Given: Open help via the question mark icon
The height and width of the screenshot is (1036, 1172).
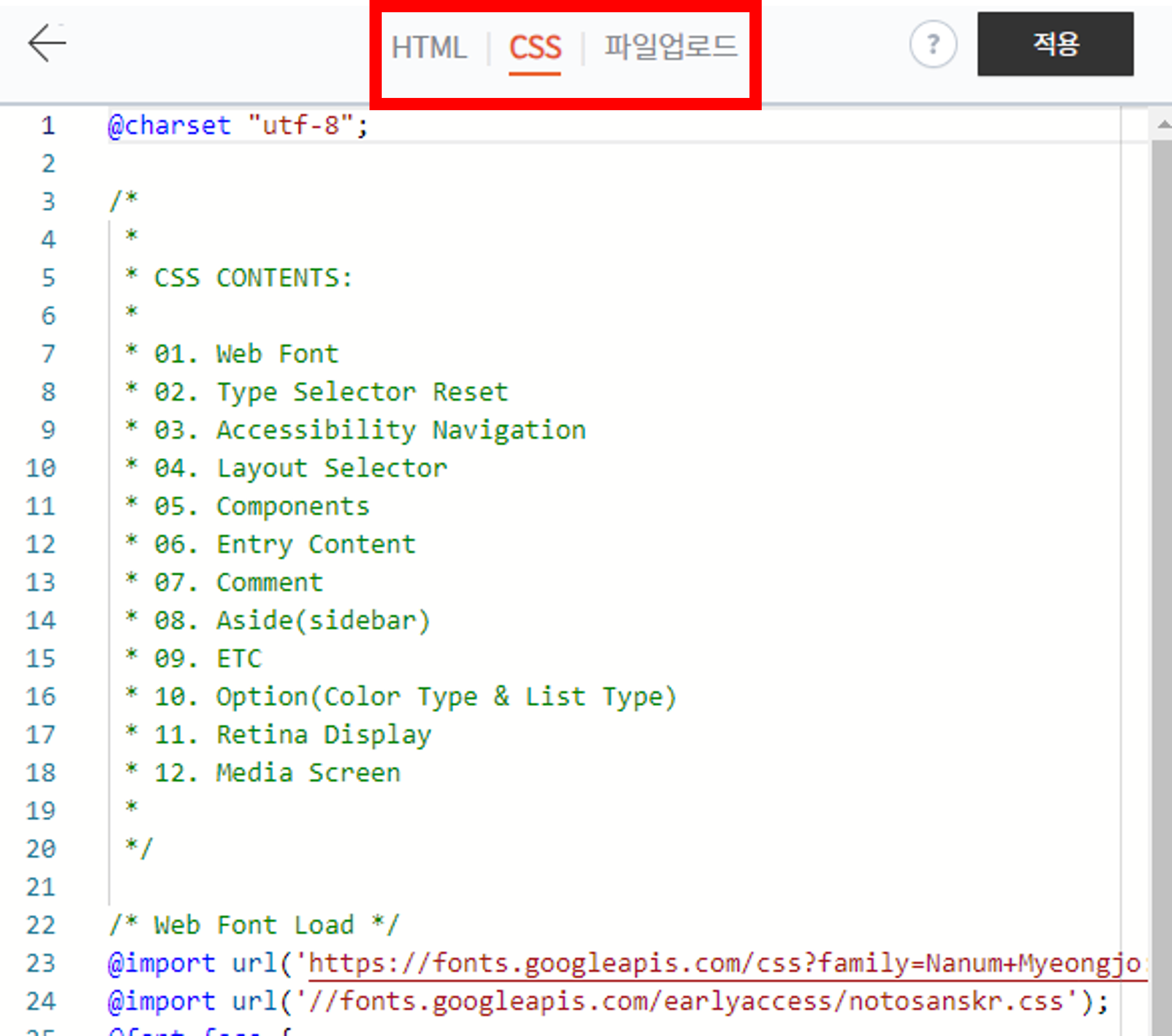Looking at the screenshot, I should 933,44.
